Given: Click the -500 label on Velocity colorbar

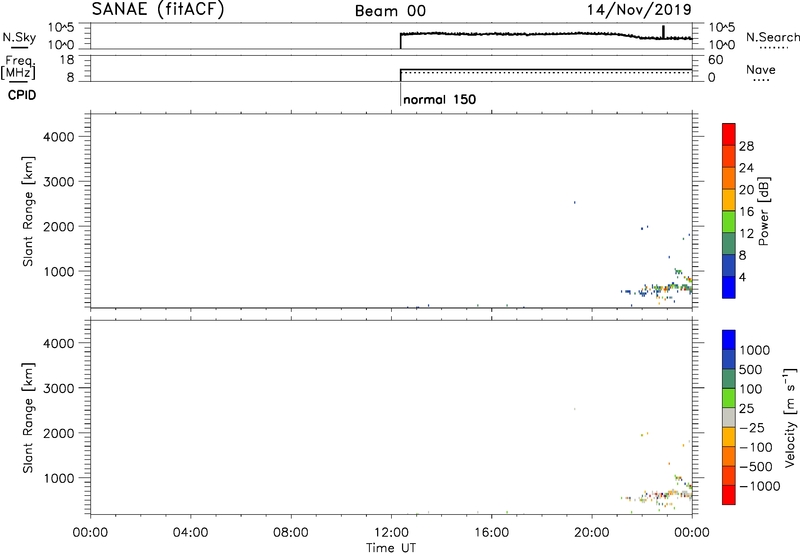Looking at the screenshot, I should (x=756, y=466).
